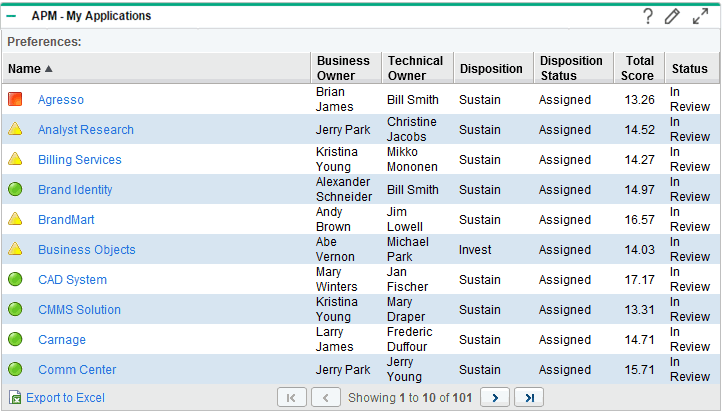This screenshot has height=412, width=722.
Task: Maximize portlet using the expand arrows icon
Action: point(700,16)
